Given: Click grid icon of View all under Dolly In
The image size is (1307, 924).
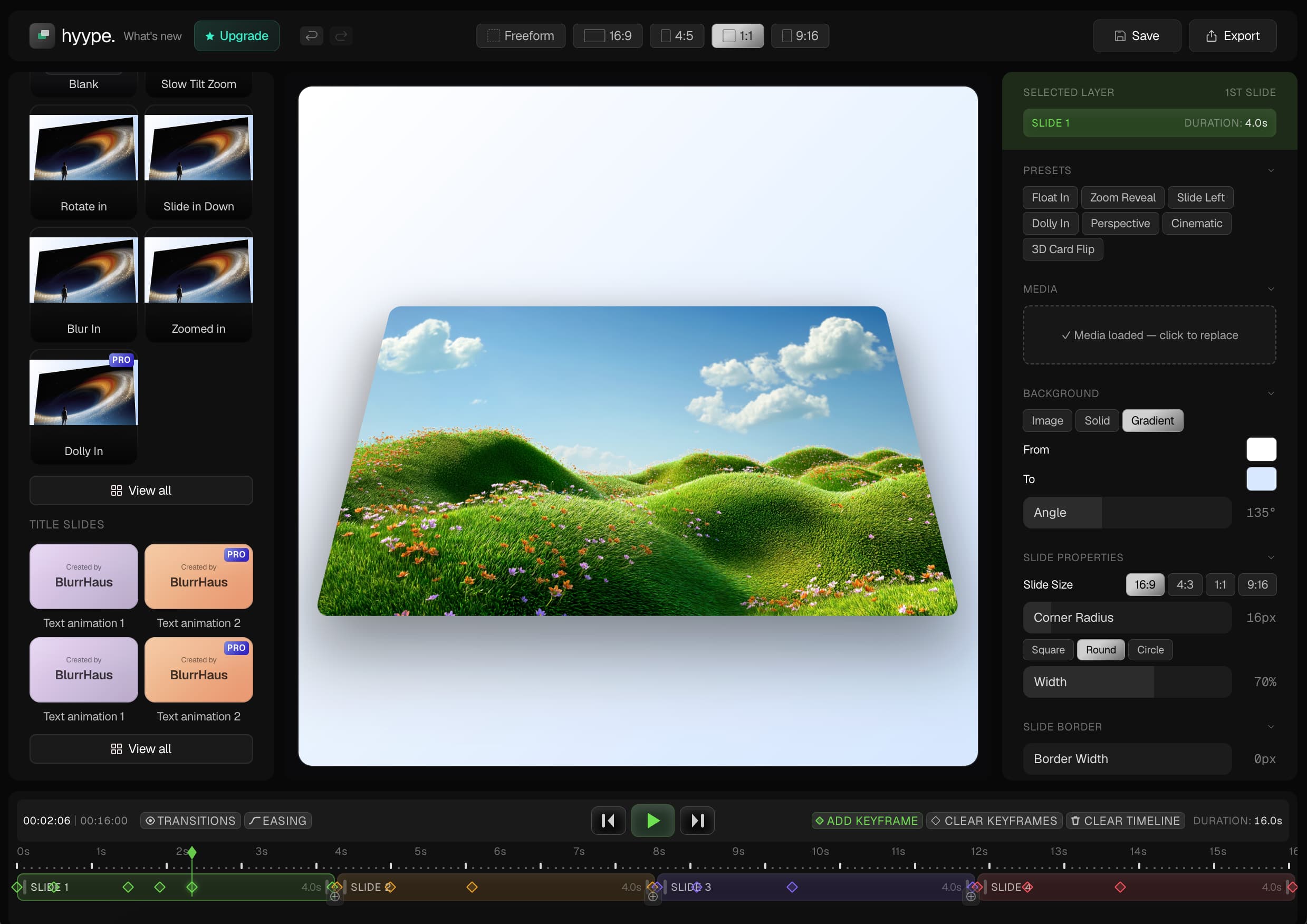Looking at the screenshot, I should (116, 490).
